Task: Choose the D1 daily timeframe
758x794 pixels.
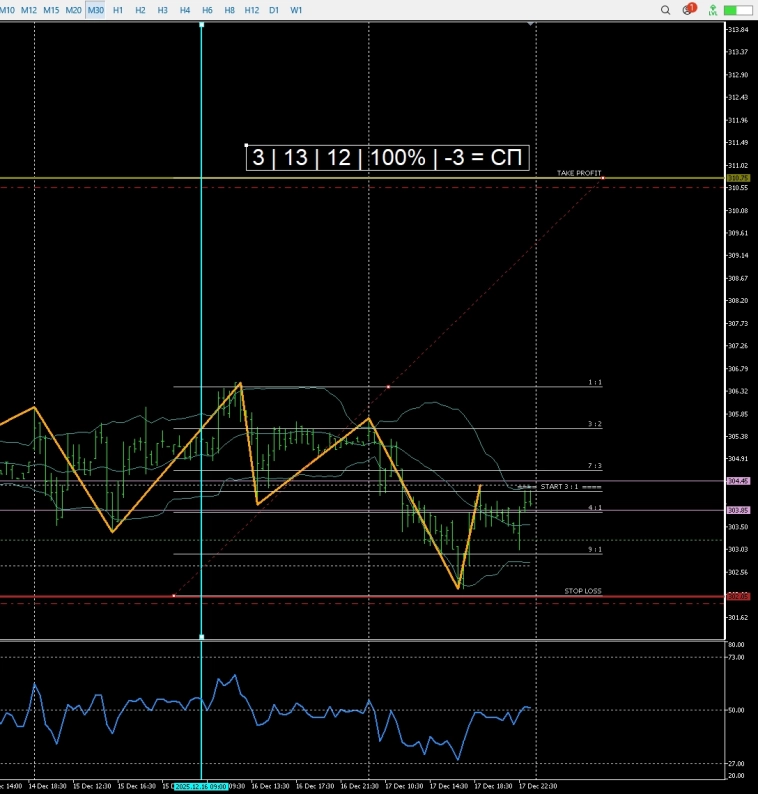Action: (x=274, y=10)
